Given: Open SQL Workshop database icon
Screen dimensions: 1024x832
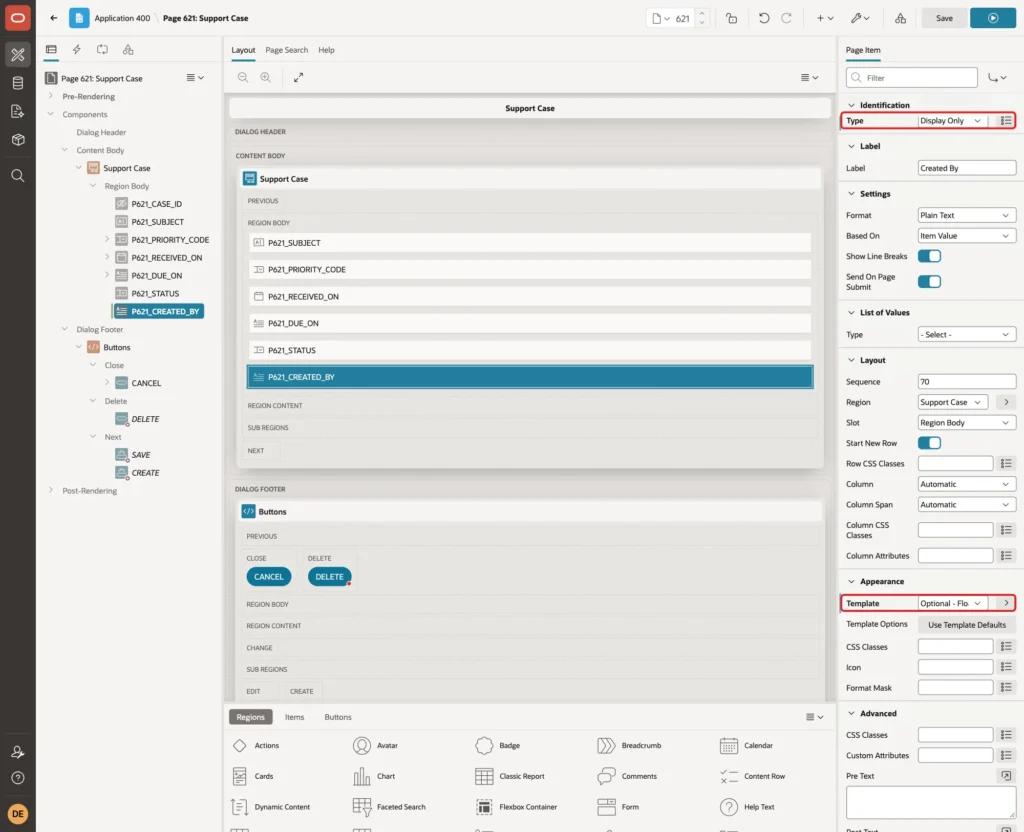Looking at the screenshot, I should point(18,83).
